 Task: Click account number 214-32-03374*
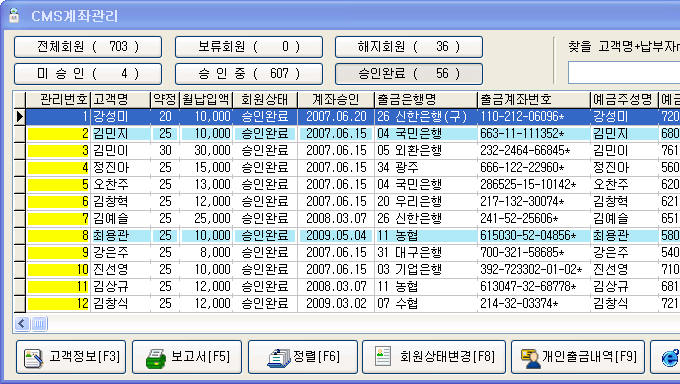point(533,303)
